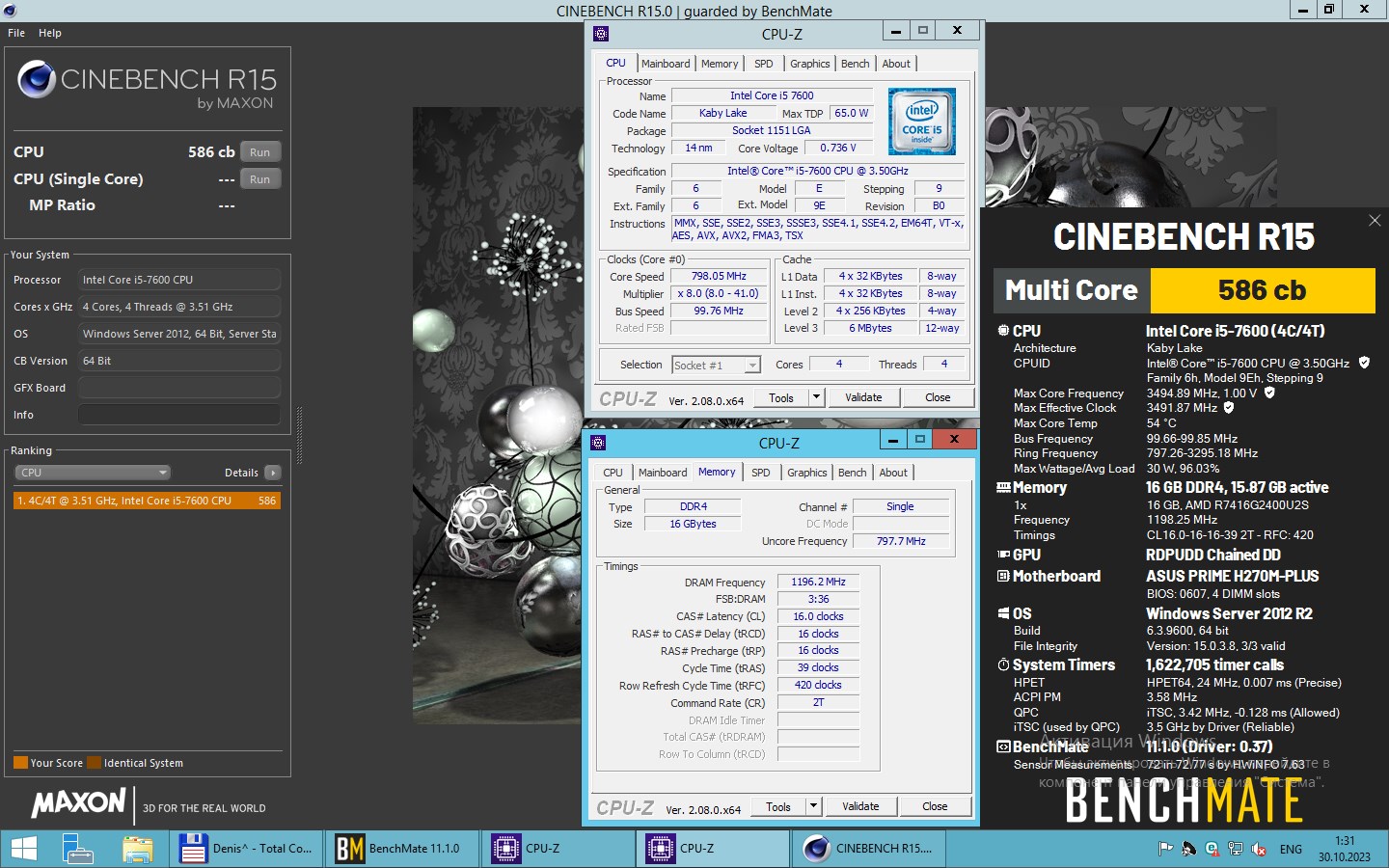Click Close button in lower CPU-Z window
Viewport: 1389px width, 868px height.
point(935,806)
